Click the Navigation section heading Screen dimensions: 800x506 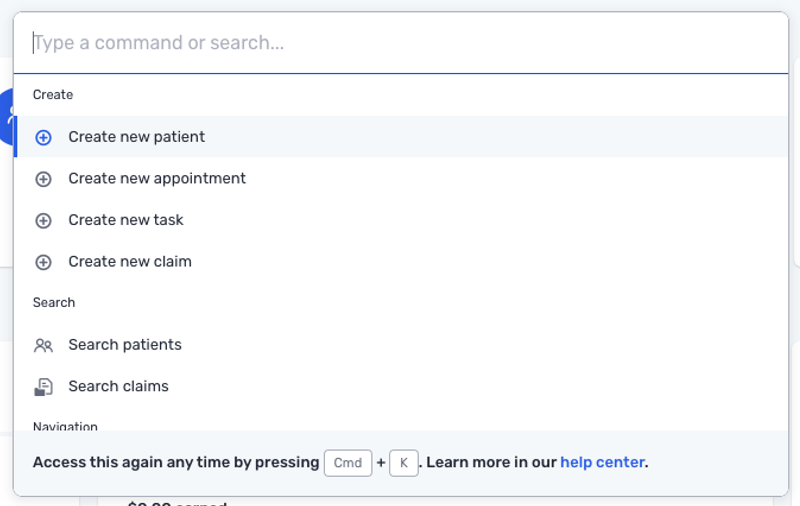click(65, 426)
